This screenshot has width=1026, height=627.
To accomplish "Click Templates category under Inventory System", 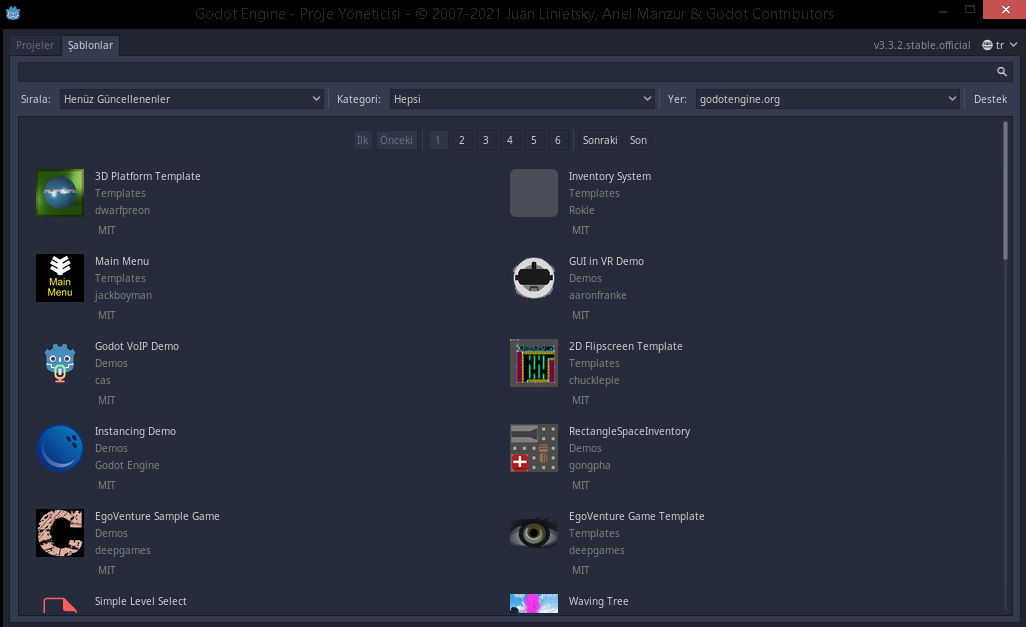I will [594, 193].
